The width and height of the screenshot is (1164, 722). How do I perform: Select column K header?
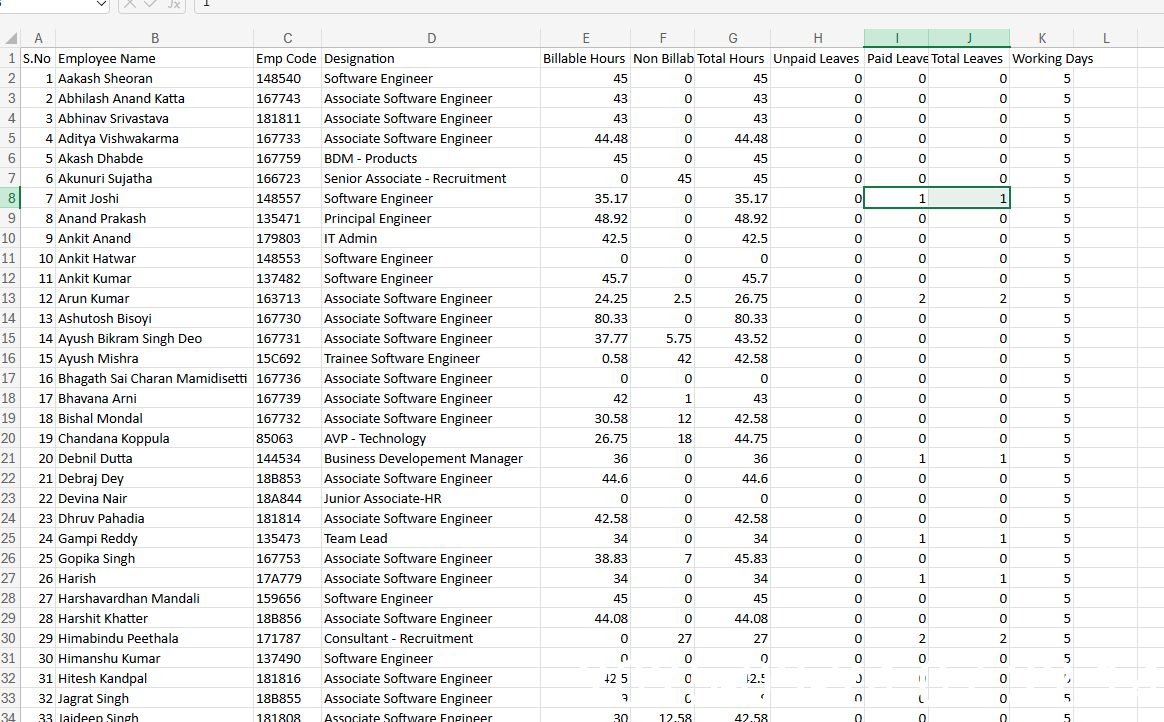point(1042,39)
